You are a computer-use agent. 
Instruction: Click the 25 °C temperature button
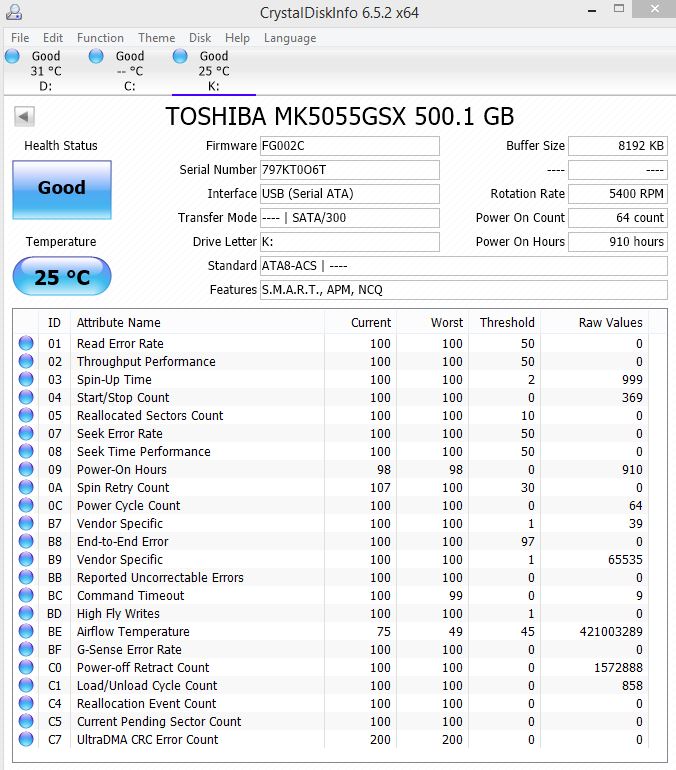click(62, 276)
